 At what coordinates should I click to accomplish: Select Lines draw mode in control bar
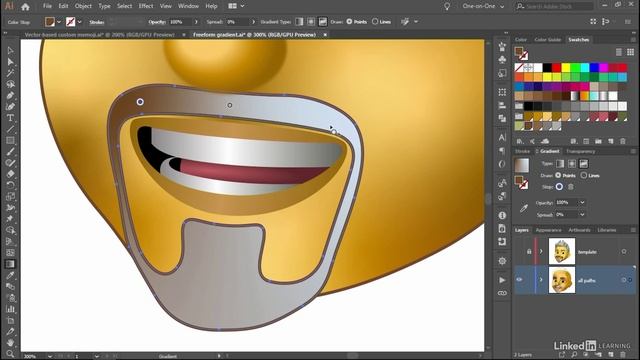click(375, 22)
